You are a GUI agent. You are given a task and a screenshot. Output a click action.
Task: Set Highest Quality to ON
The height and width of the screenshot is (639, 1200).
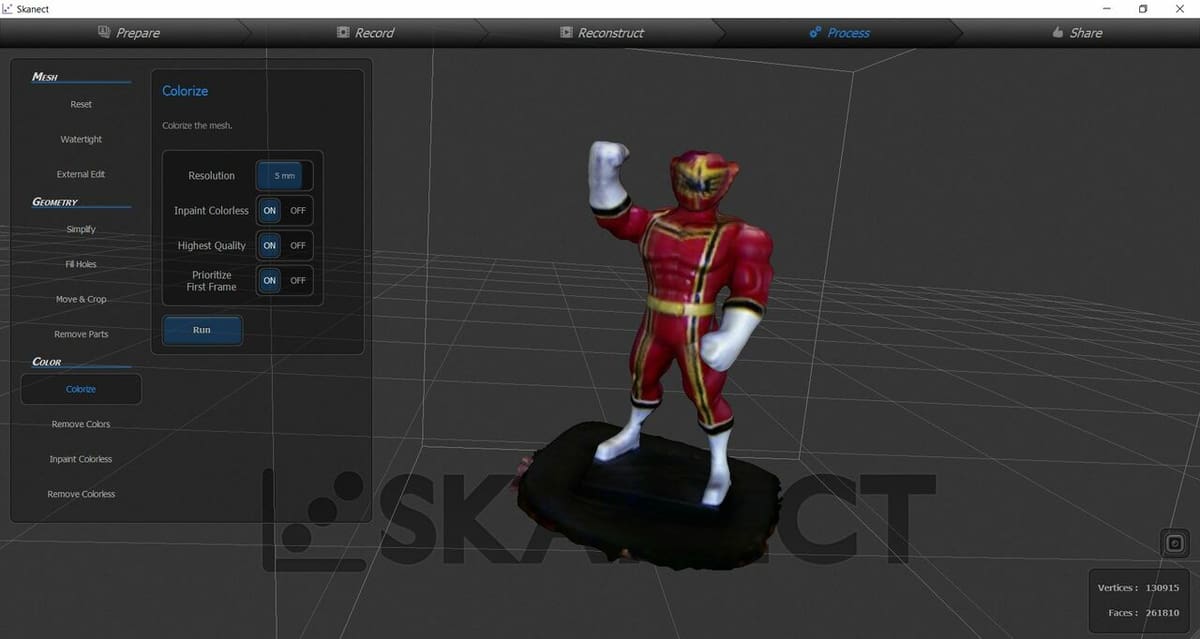pyautogui.click(x=270, y=246)
